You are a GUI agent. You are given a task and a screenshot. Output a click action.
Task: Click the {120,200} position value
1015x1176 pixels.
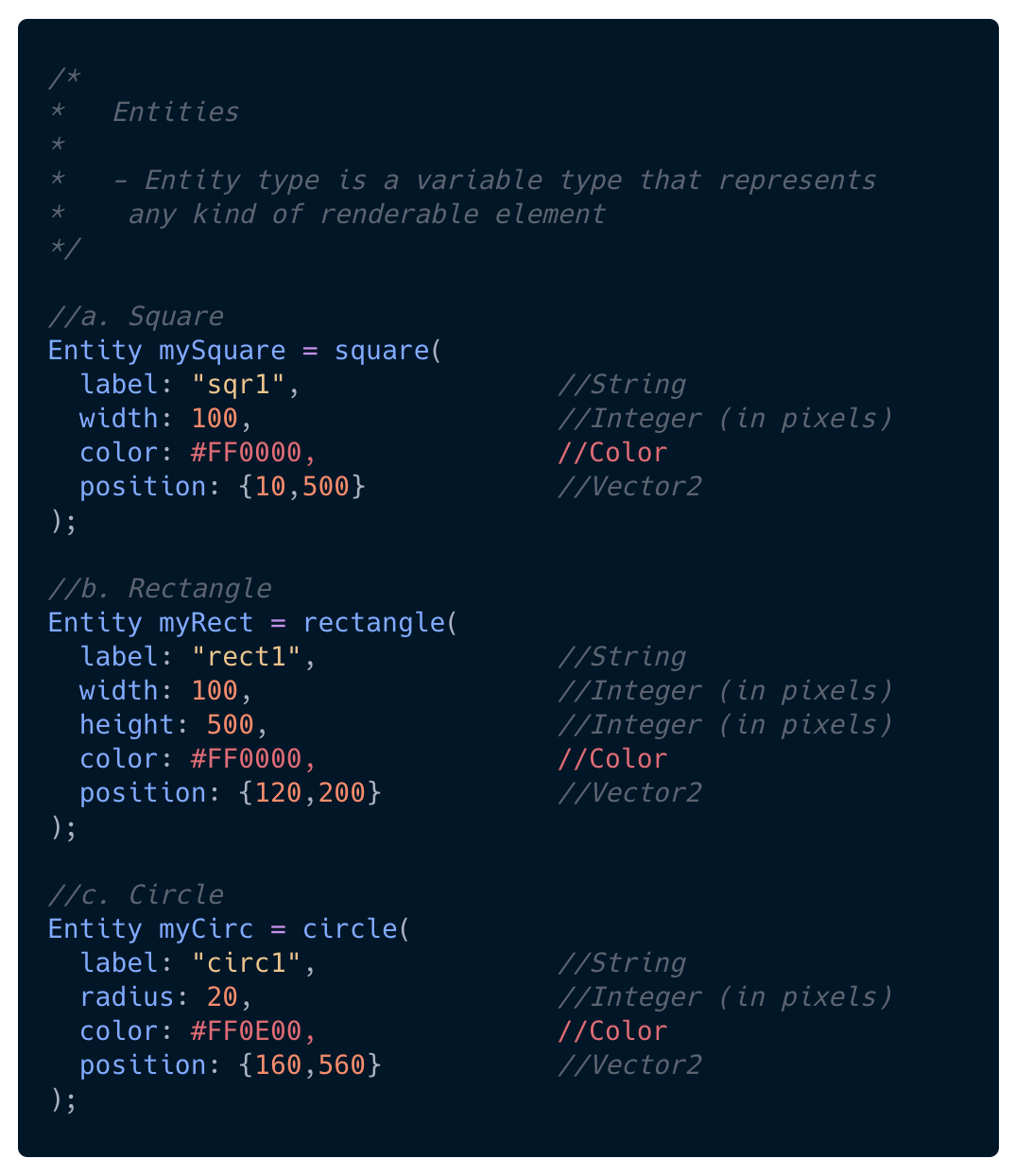[310, 793]
